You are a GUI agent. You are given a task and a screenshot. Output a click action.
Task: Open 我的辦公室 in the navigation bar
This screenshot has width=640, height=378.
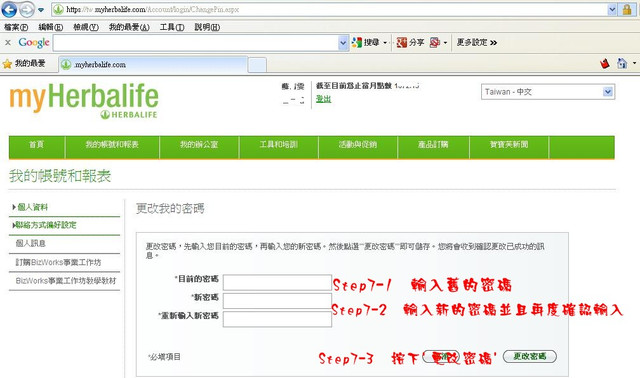[x=199, y=145]
